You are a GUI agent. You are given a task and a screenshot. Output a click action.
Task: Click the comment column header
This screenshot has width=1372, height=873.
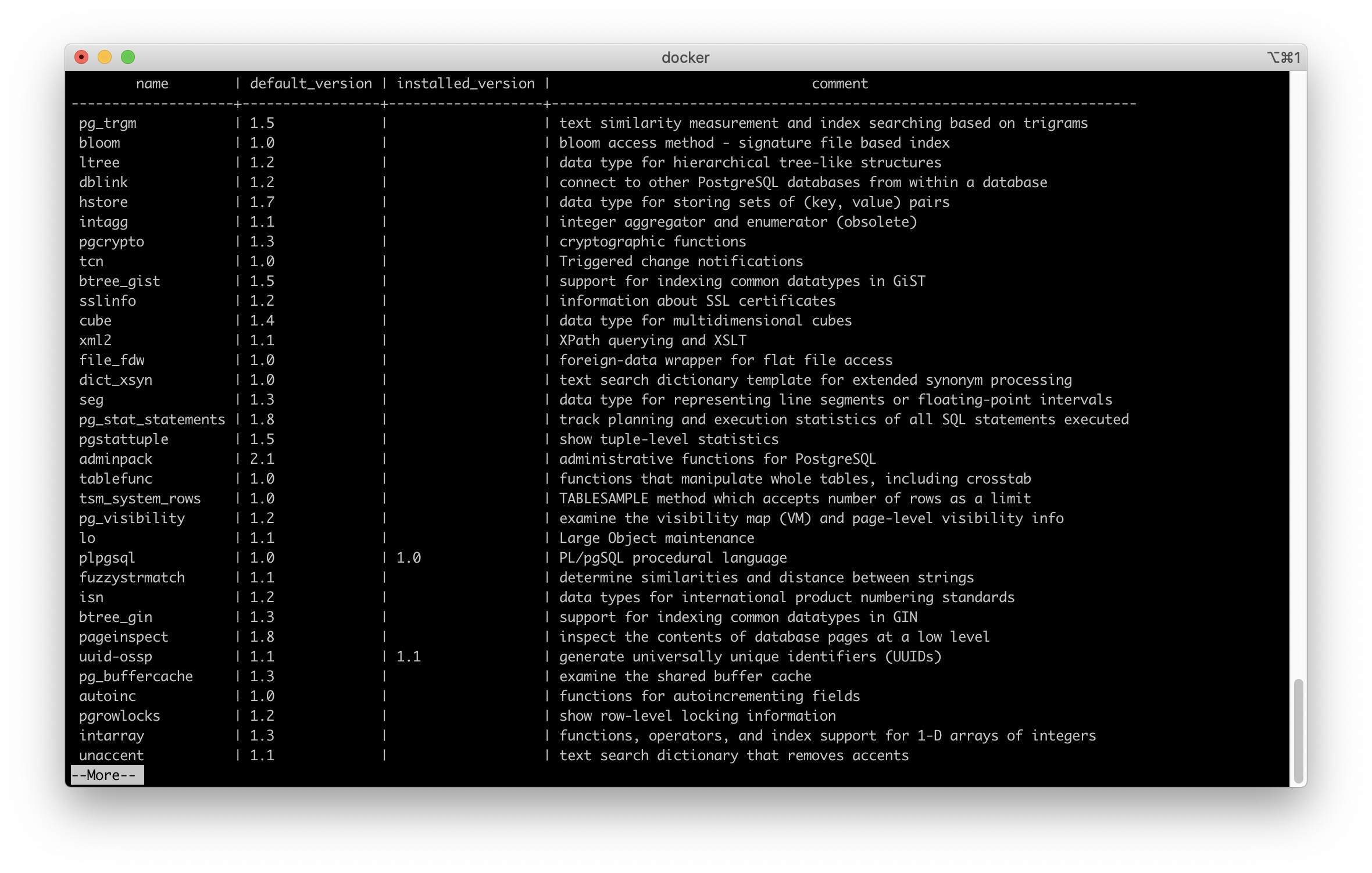pyautogui.click(x=839, y=84)
